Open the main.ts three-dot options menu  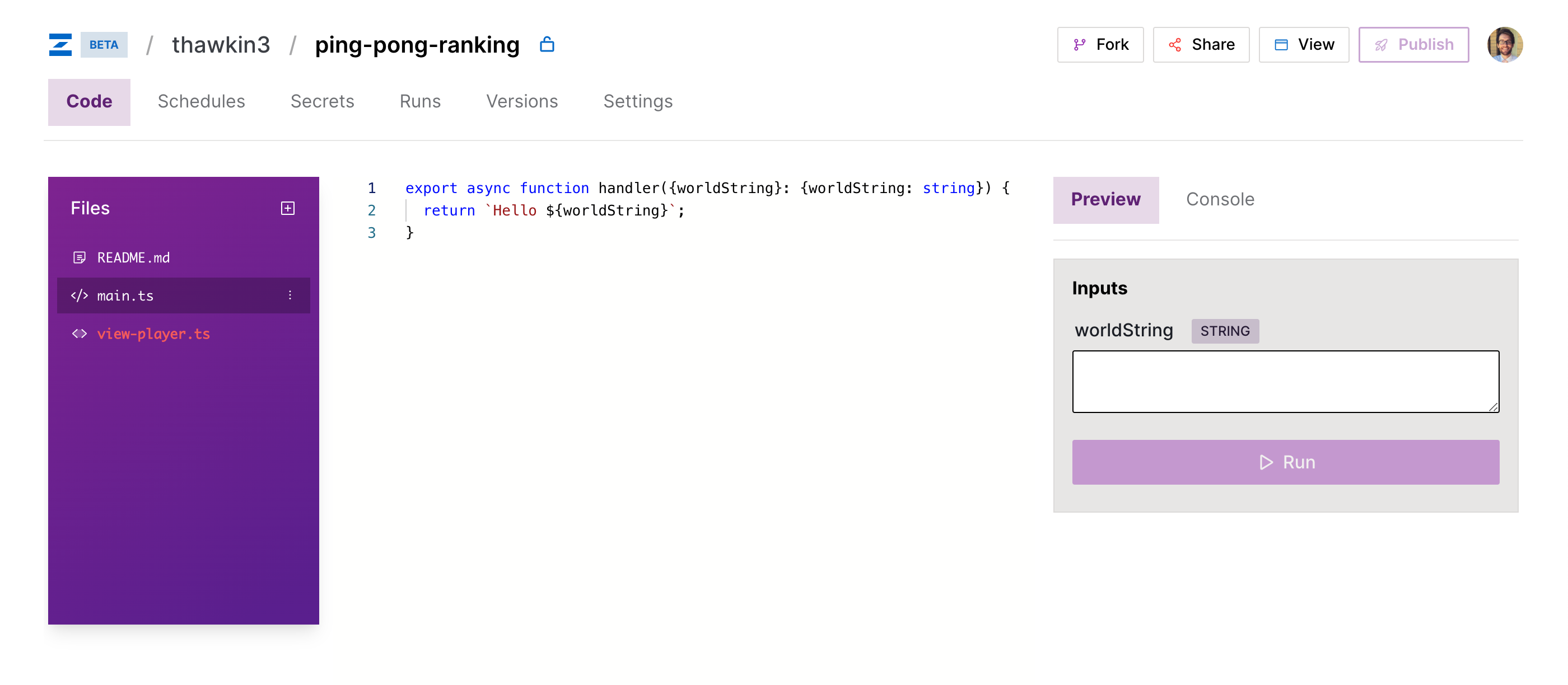pyautogui.click(x=290, y=295)
